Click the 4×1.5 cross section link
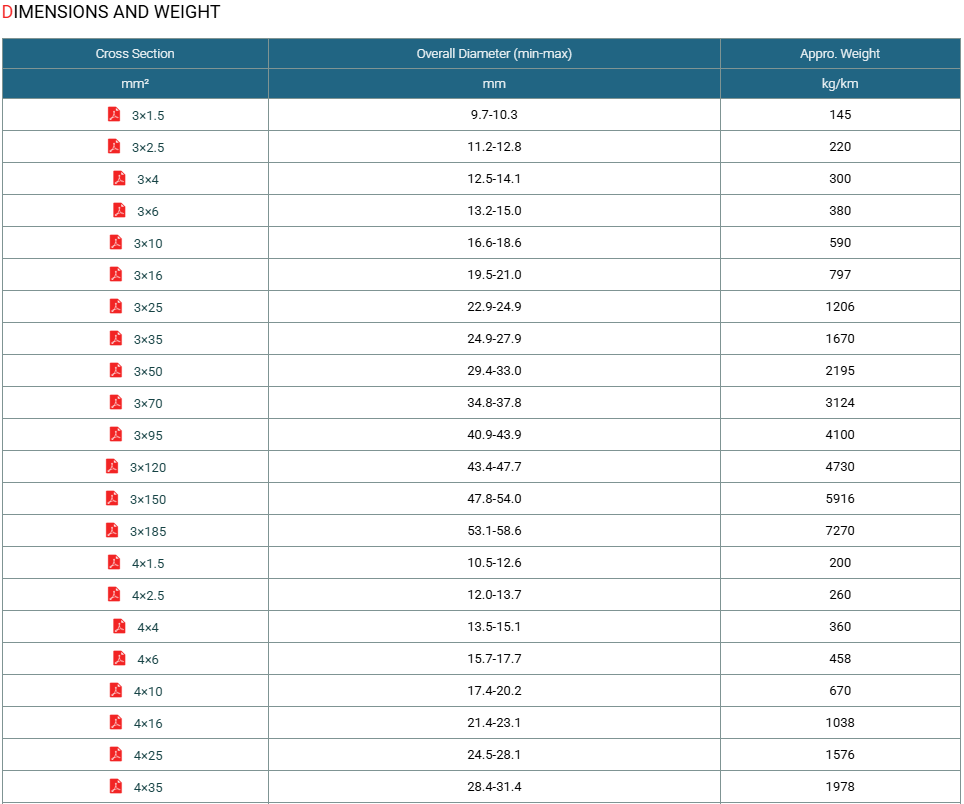The width and height of the screenshot is (964, 804). 148,563
